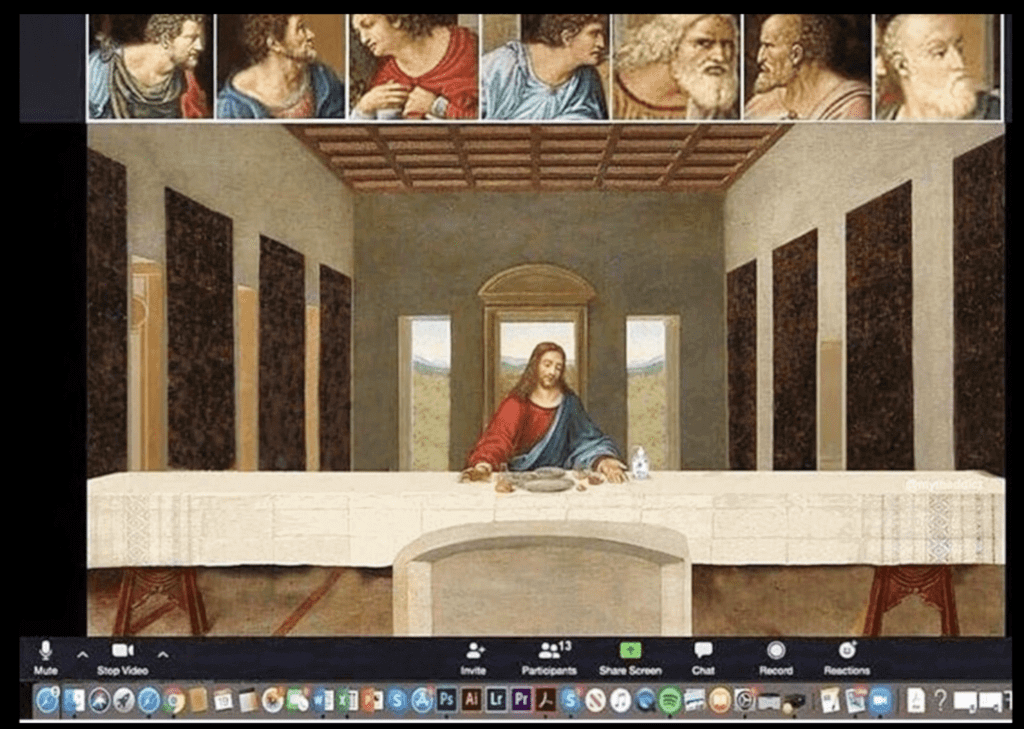Launch Microsoft Excel from the Dock
This screenshot has height=729, width=1024.
[347, 701]
